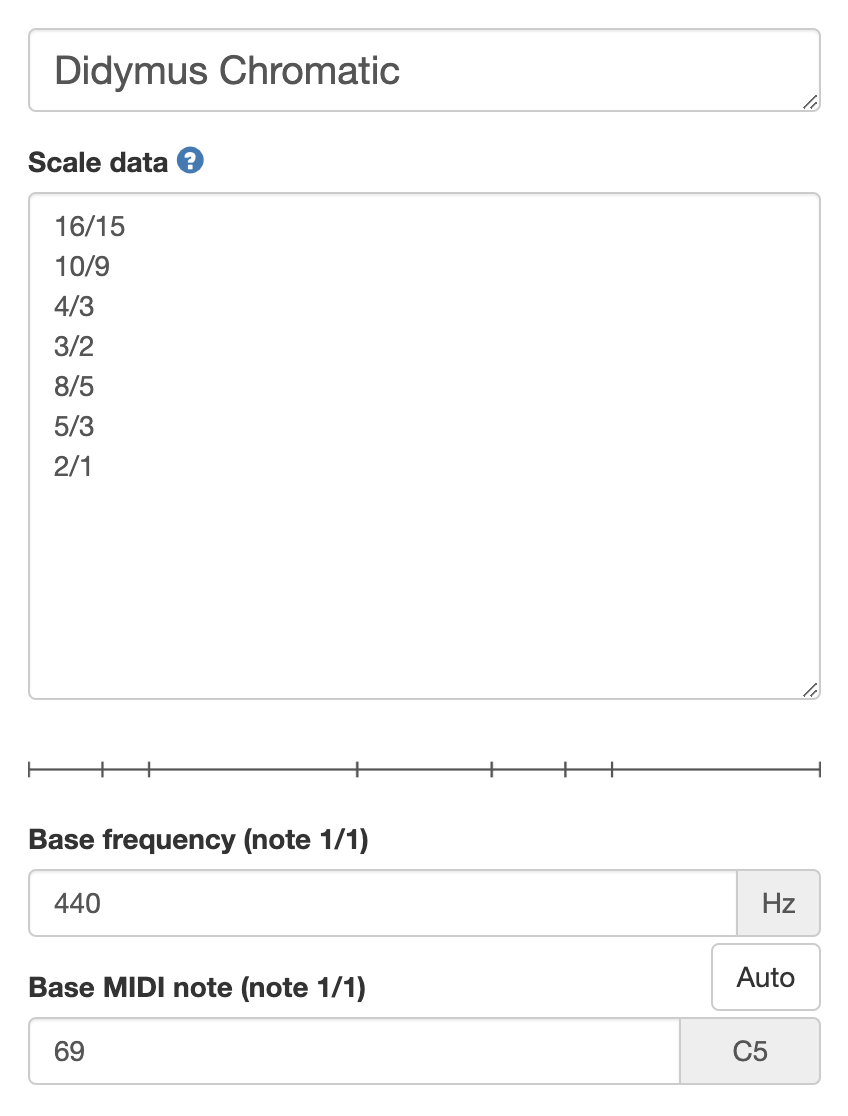
Task: Click the 'Scale data' field label
Action: pyautogui.click(x=98, y=162)
